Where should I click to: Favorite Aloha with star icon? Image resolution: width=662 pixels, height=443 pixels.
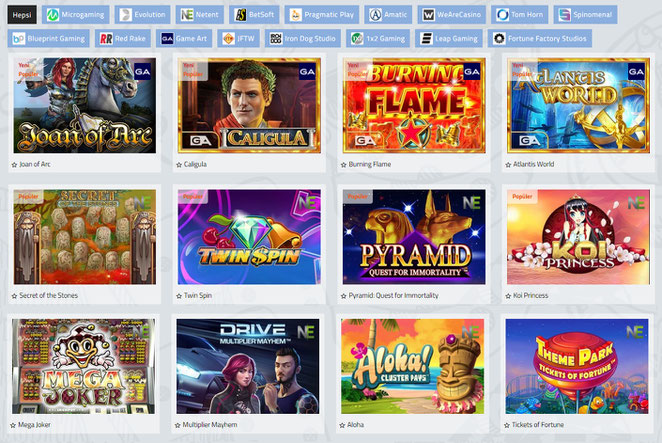coord(342,425)
